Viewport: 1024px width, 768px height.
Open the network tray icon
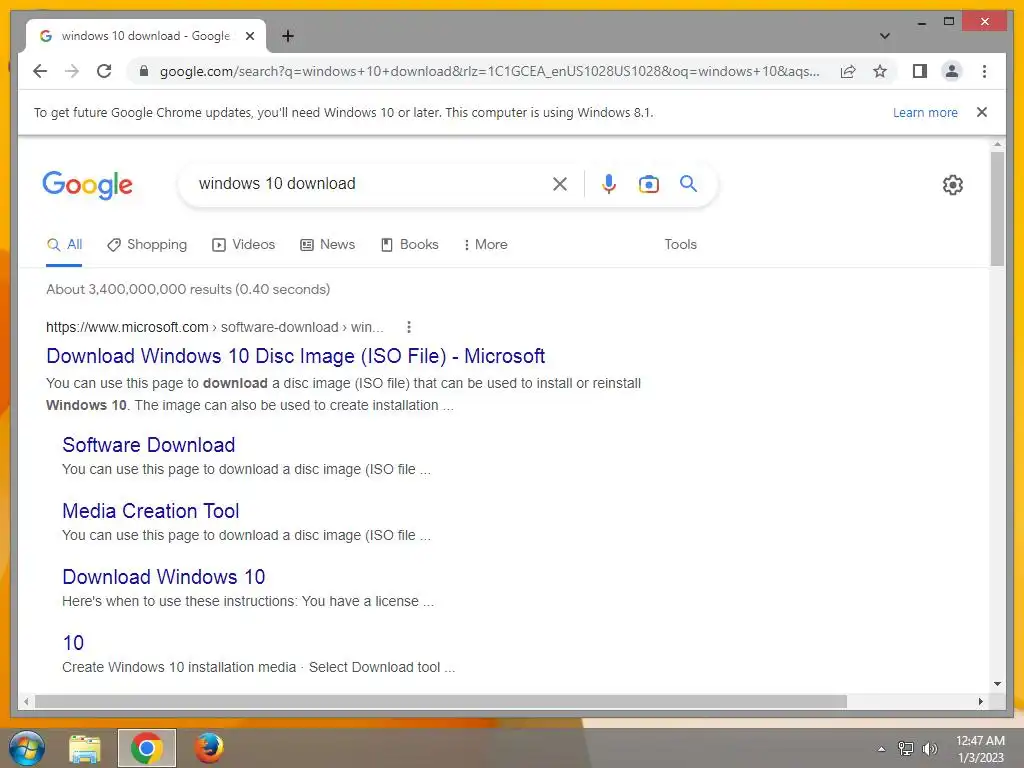[905, 749]
